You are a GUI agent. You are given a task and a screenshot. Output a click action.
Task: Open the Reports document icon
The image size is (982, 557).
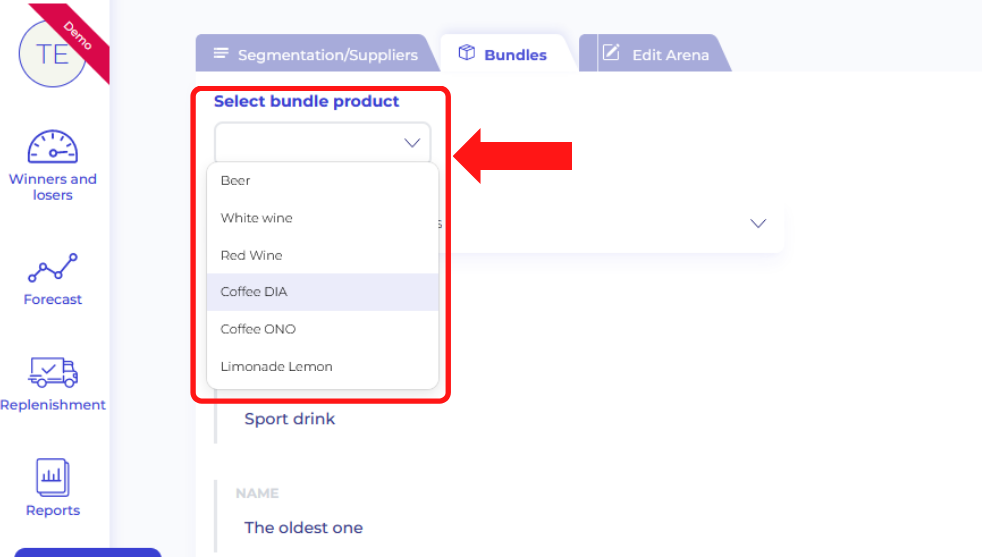[x=53, y=478]
